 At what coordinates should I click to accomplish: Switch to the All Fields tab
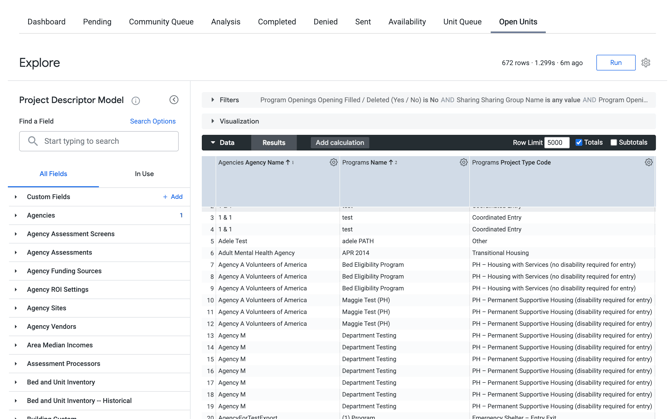pos(53,174)
